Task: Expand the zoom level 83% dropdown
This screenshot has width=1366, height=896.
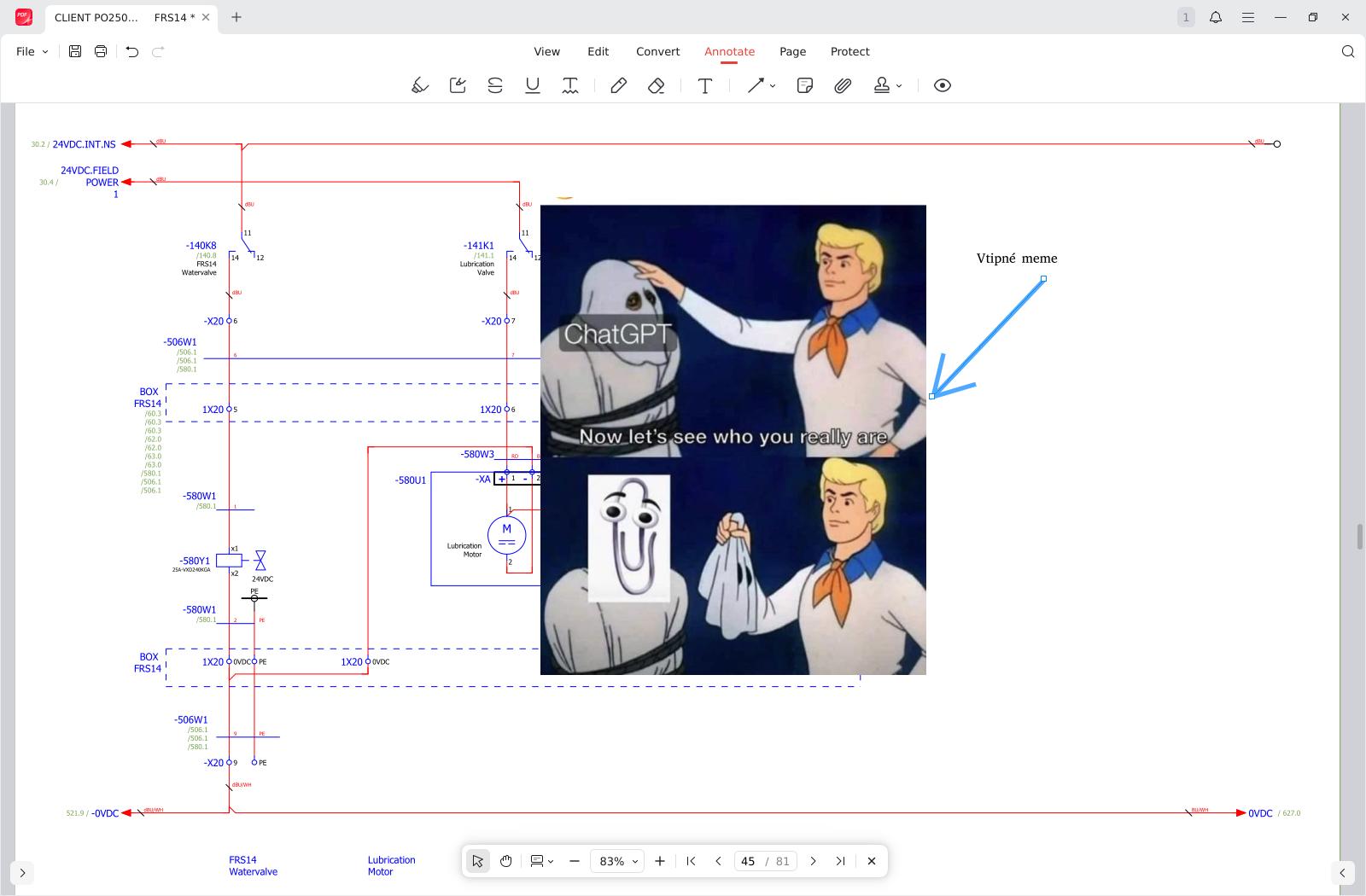Action: (x=634, y=862)
